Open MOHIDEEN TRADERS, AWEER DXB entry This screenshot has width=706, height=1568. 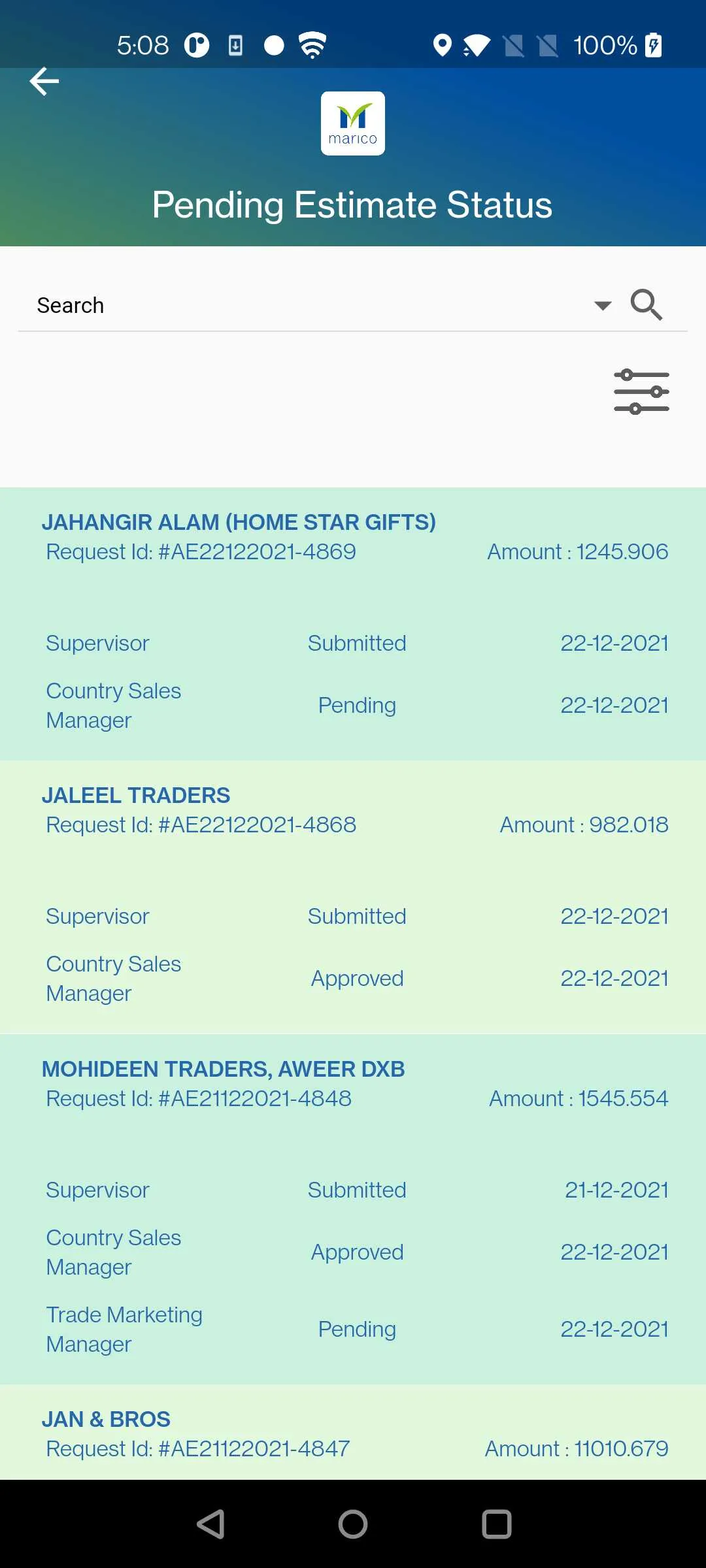[353, 1209]
